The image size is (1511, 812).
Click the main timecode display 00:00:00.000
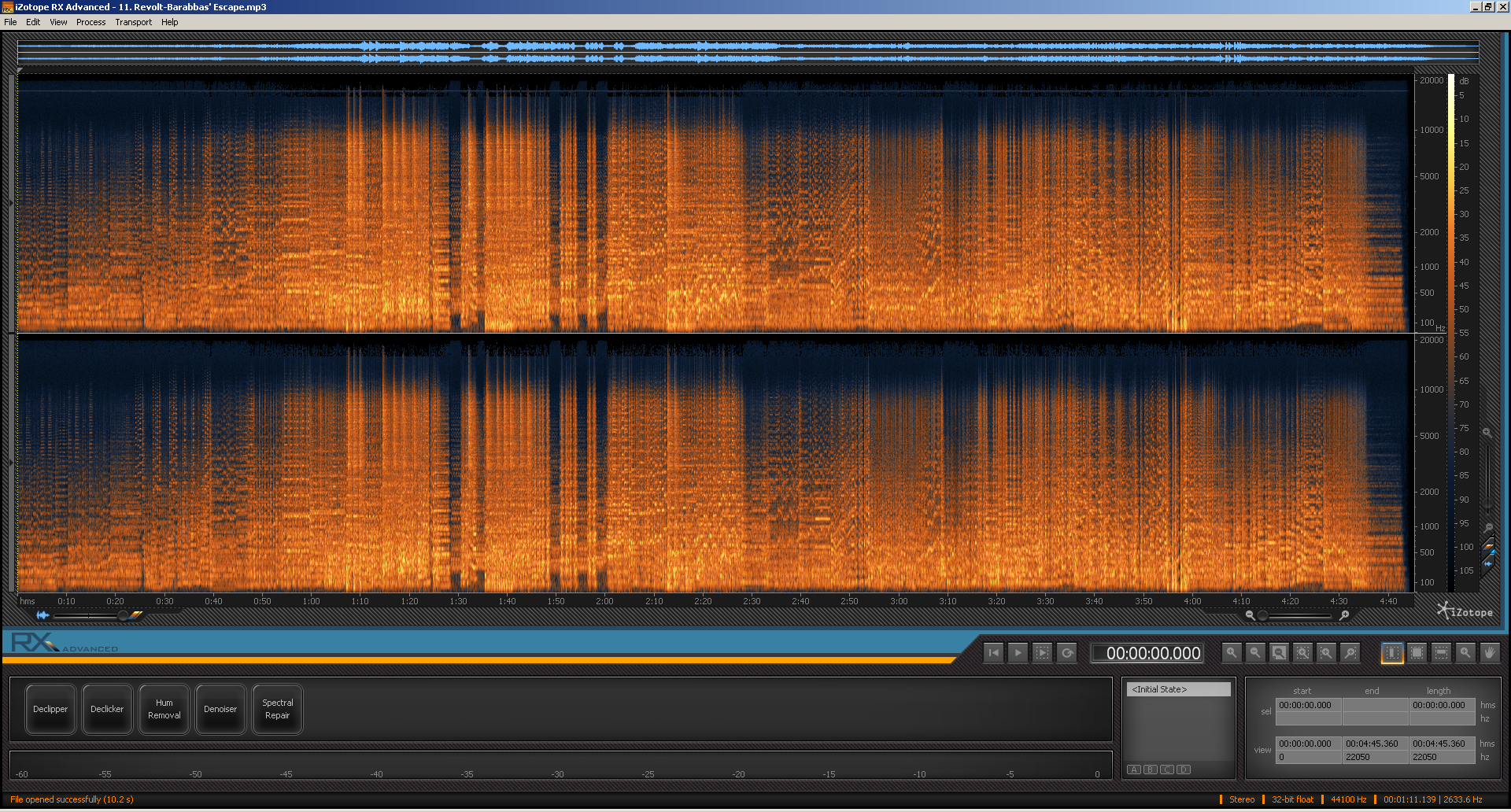(x=1147, y=653)
